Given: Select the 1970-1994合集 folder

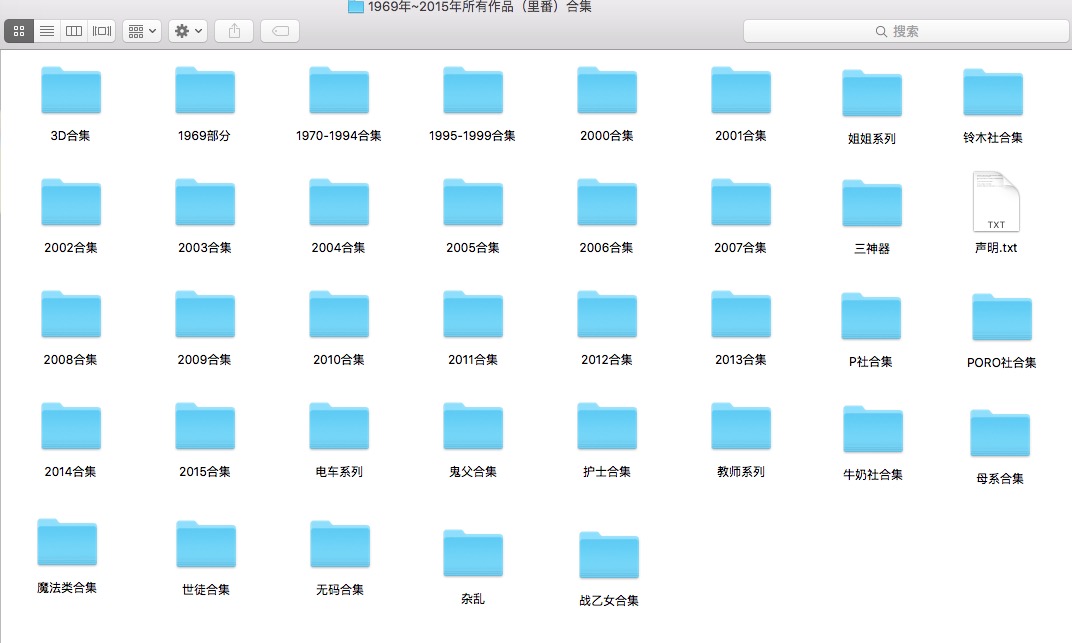Looking at the screenshot, I should tap(339, 91).
